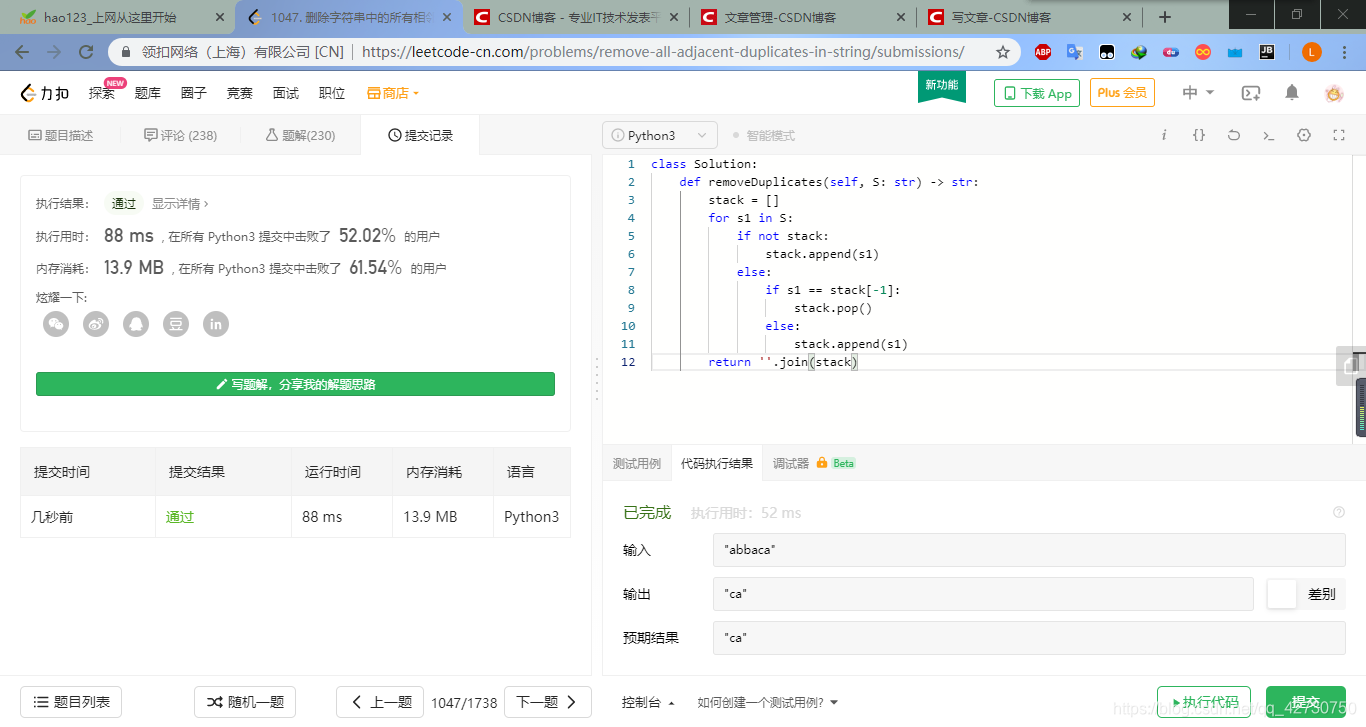Switch to the 代码执行结果 tab
Image resolution: width=1366 pixels, height=727 pixels.
point(717,463)
